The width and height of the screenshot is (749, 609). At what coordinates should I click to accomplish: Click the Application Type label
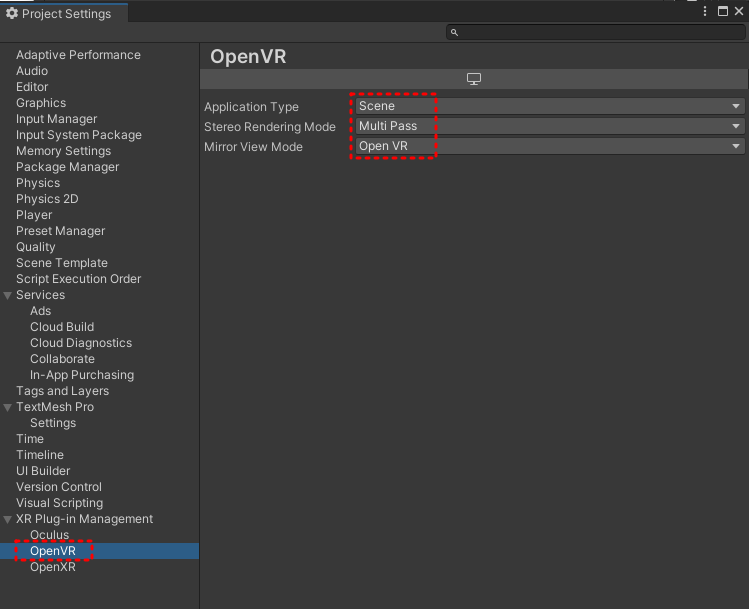pyautogui.click(x=251, y=107)
